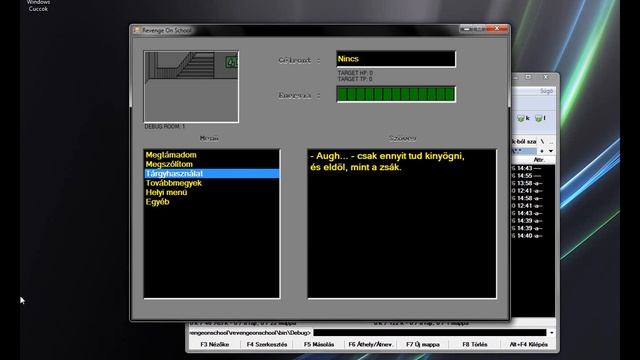Viewport: 640px width, 360px height.
Task: Close the Revenge On School window
Action: 497,29
